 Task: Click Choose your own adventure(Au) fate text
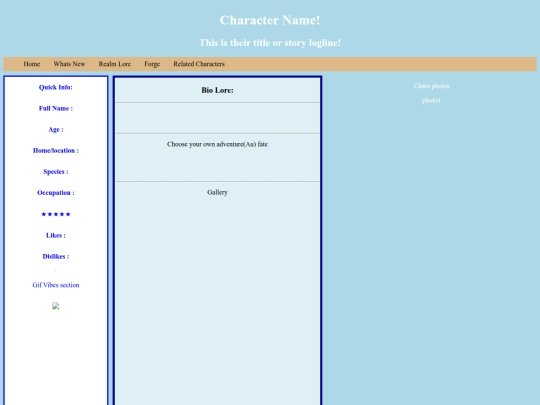point(217,144)
